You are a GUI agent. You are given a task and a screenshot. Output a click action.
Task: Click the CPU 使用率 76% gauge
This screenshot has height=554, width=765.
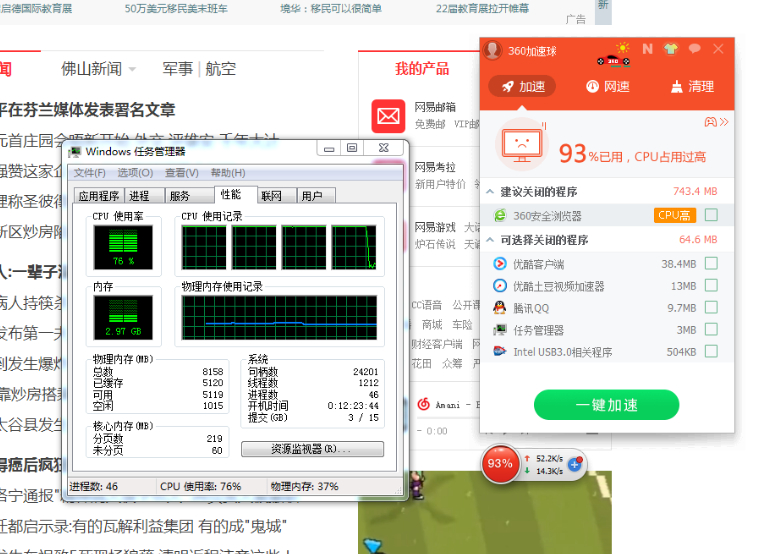pyautogui.click(x=123, y=247)
